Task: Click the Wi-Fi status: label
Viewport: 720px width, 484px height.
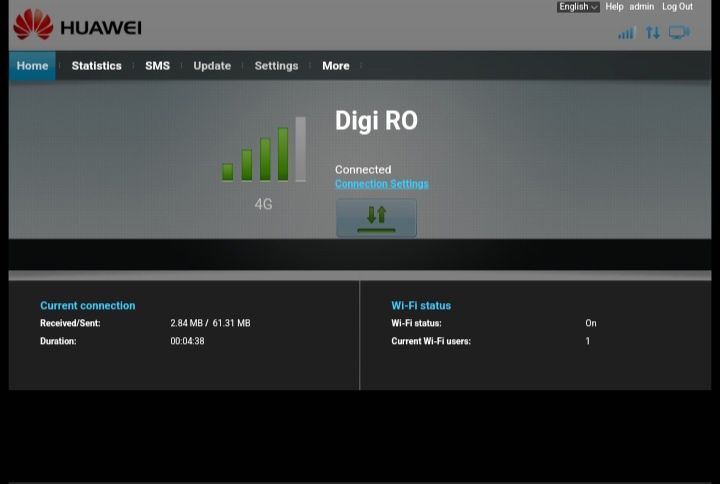Action: pyautogui.click(x=416, y=323)
